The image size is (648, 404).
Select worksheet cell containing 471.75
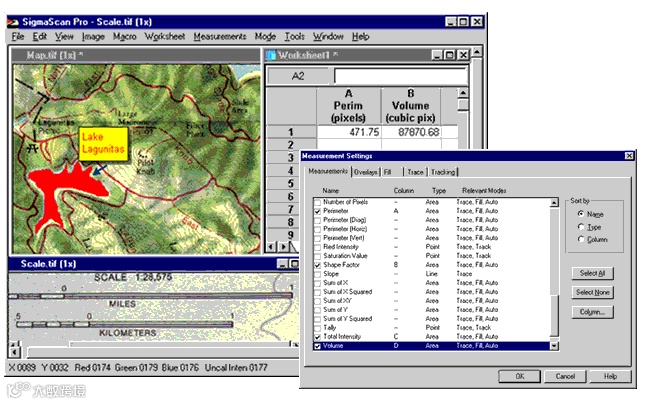[348, 132]
